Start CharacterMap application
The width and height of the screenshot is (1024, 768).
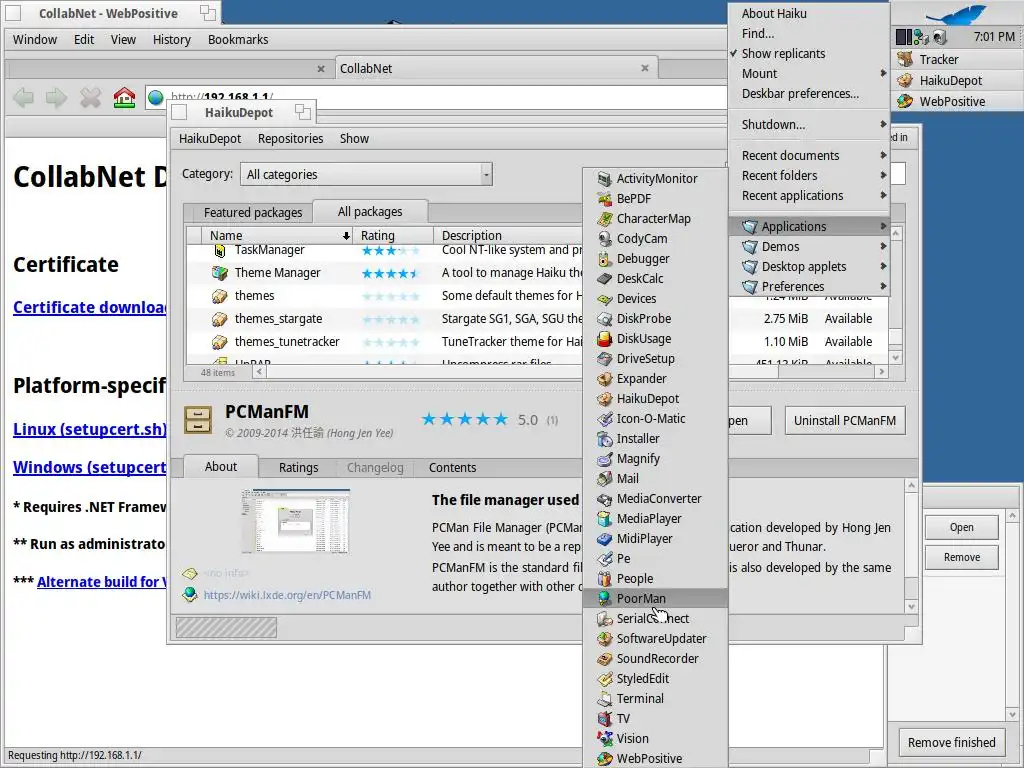655,219
